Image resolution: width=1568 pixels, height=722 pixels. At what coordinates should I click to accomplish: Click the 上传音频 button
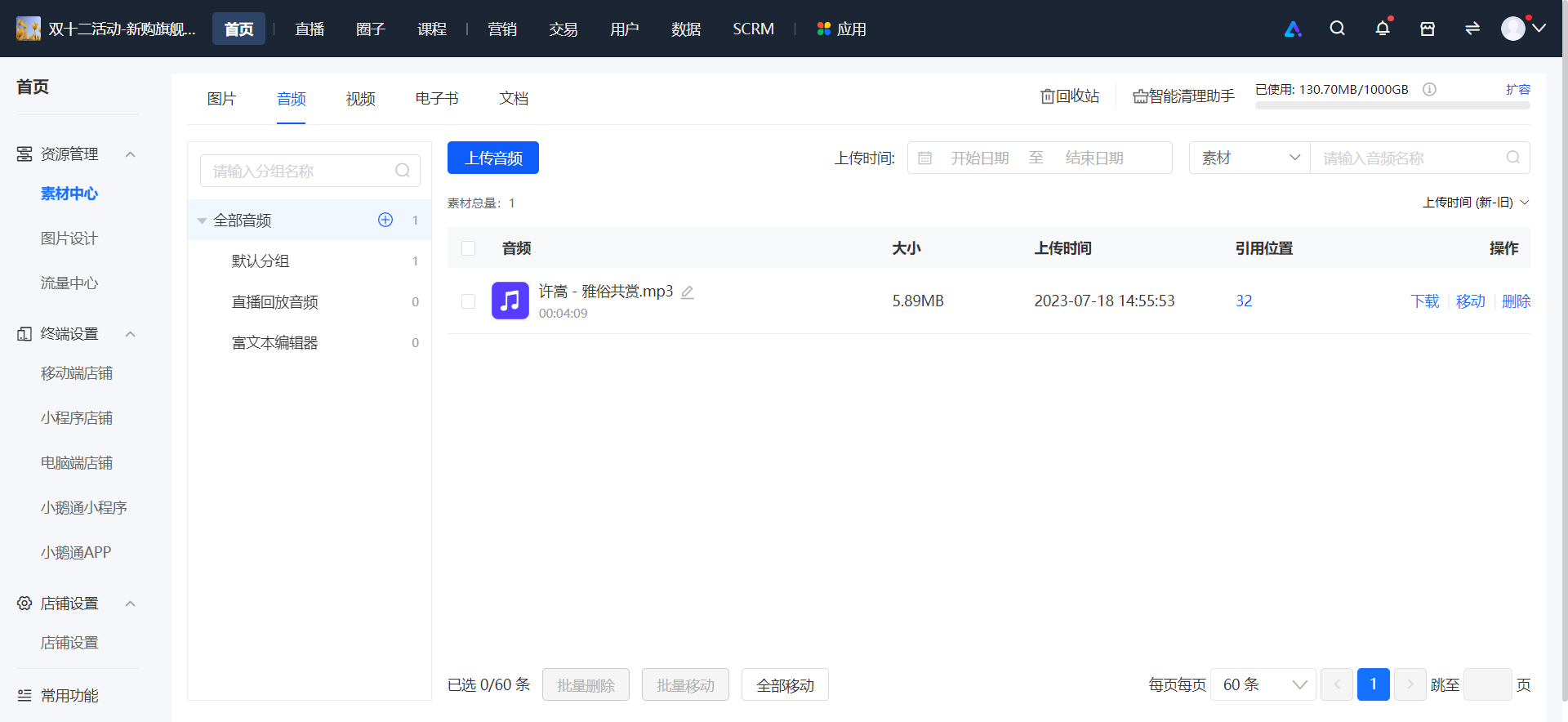pyautogui.click(x=493, y=158)
